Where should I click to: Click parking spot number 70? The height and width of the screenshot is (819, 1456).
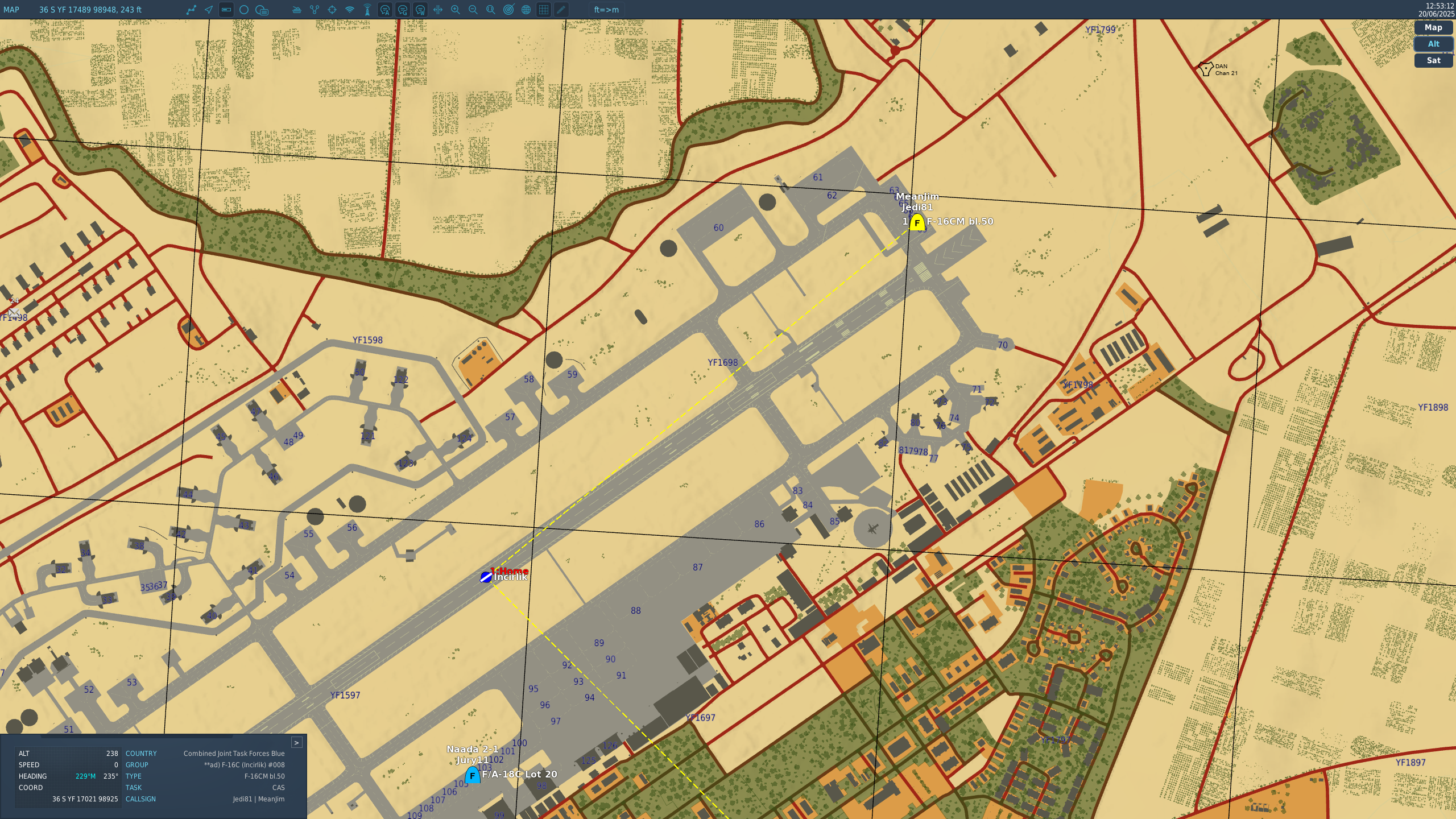click(x=1003, y=345)
